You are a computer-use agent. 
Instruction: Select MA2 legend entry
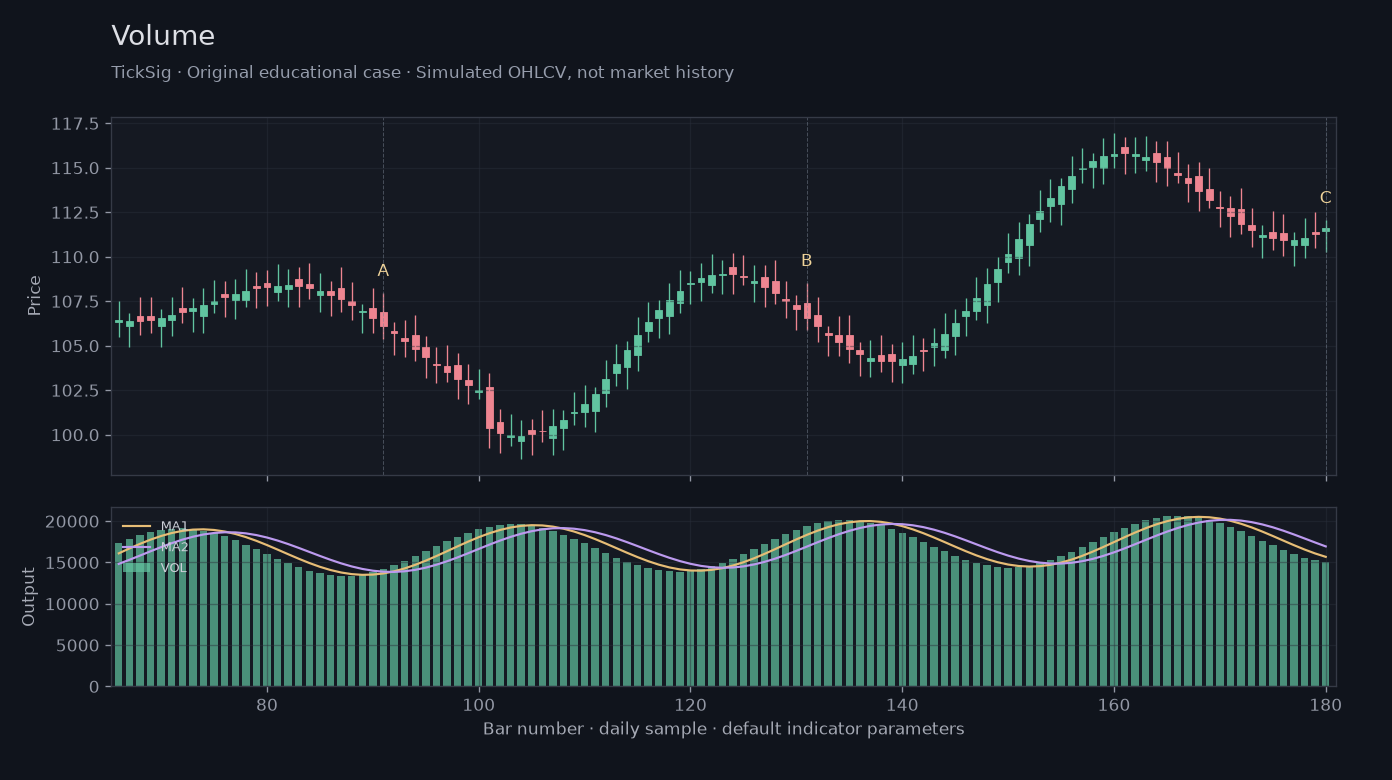coord(155,547)
